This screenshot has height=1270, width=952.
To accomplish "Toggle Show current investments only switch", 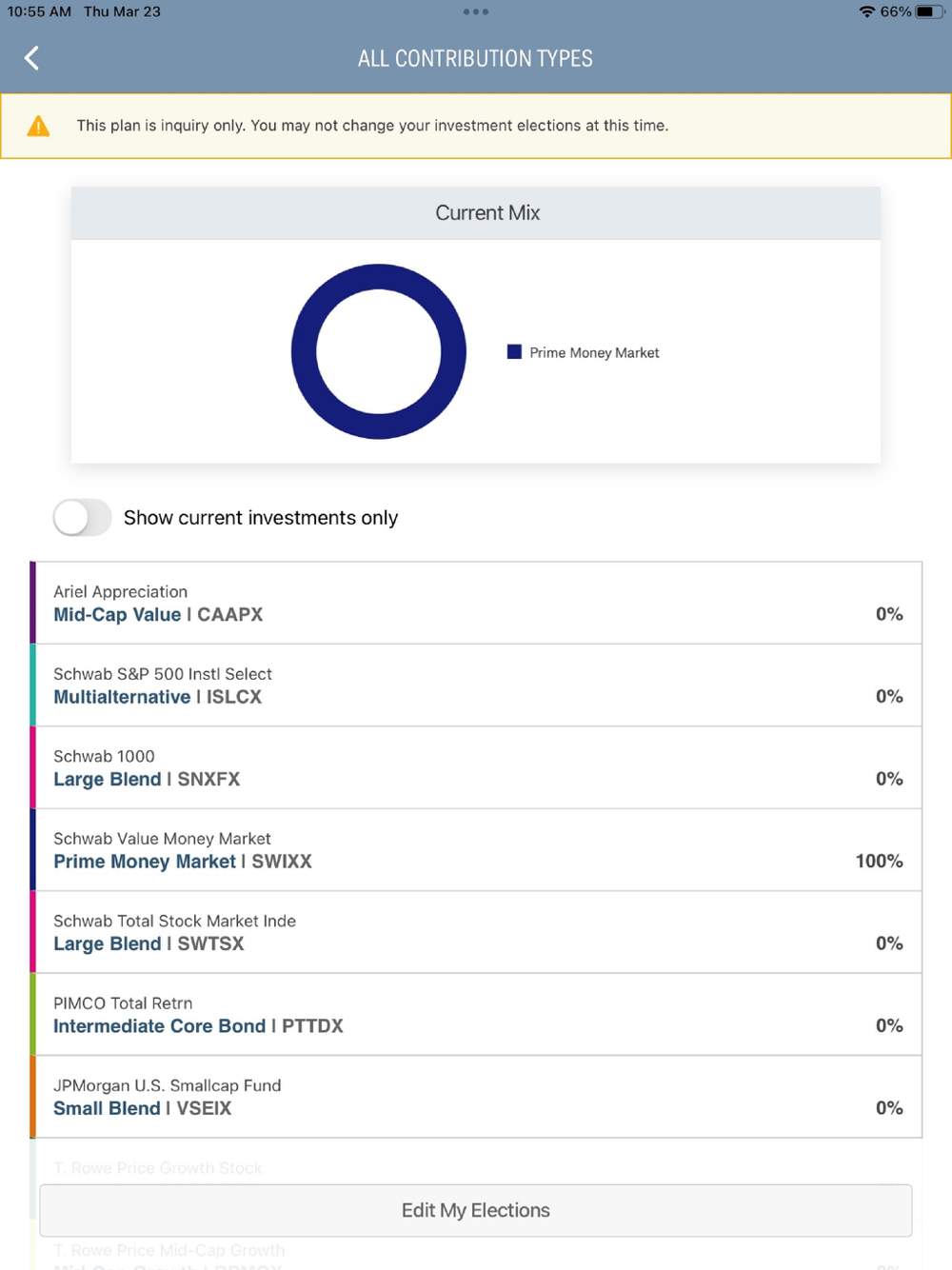I will tap(82, 518).
